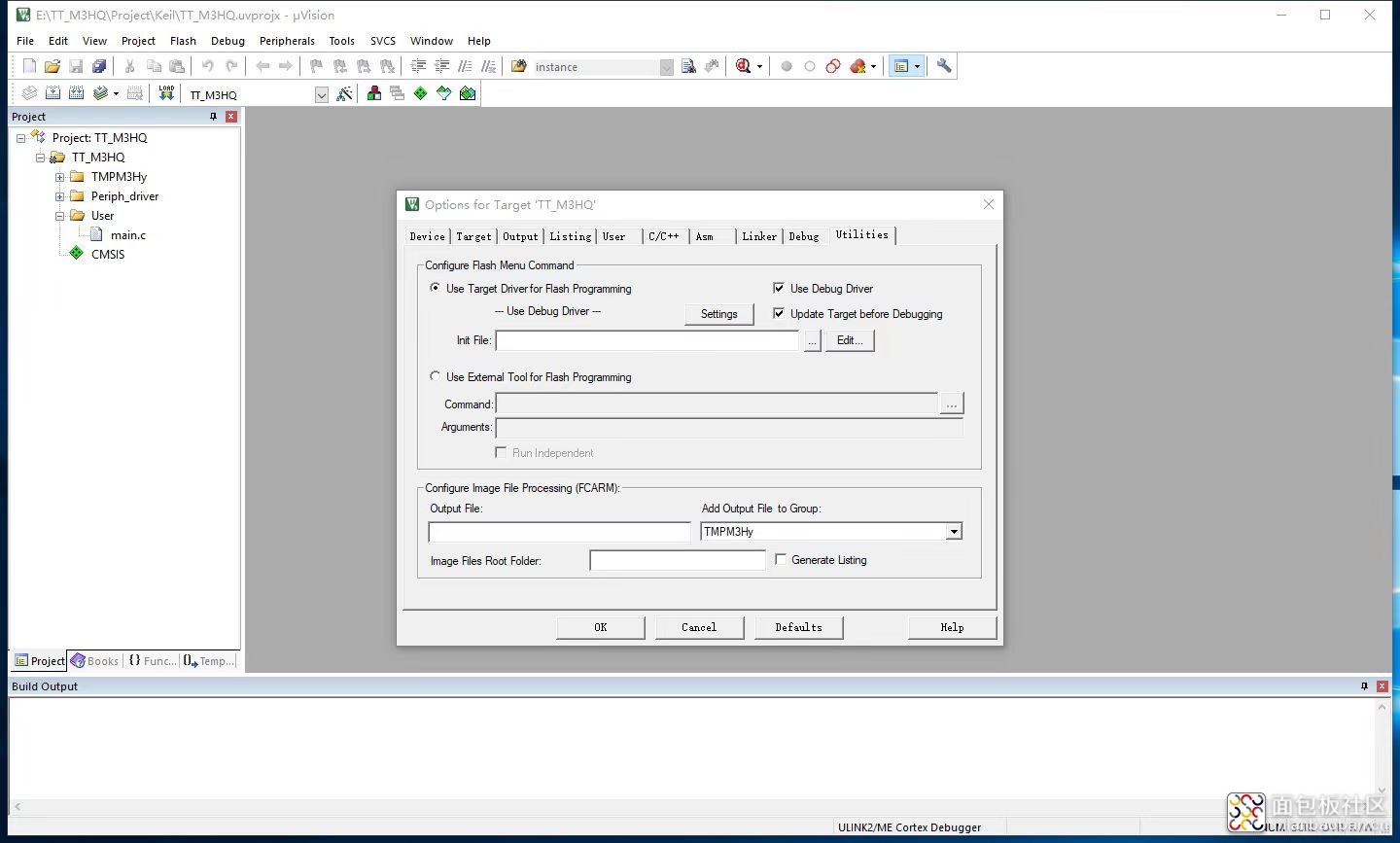Open the SVCS menu

coord(383,41)
